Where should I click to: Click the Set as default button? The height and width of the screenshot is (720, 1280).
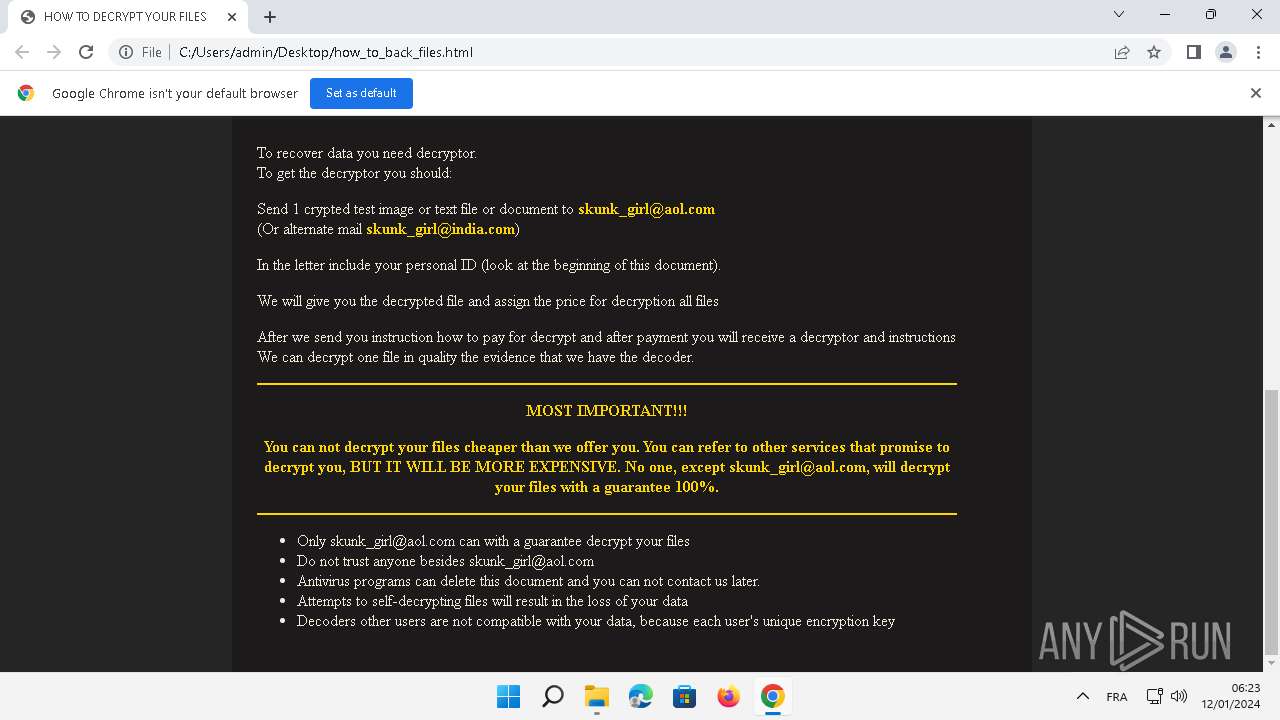click(x=361, y=93)
